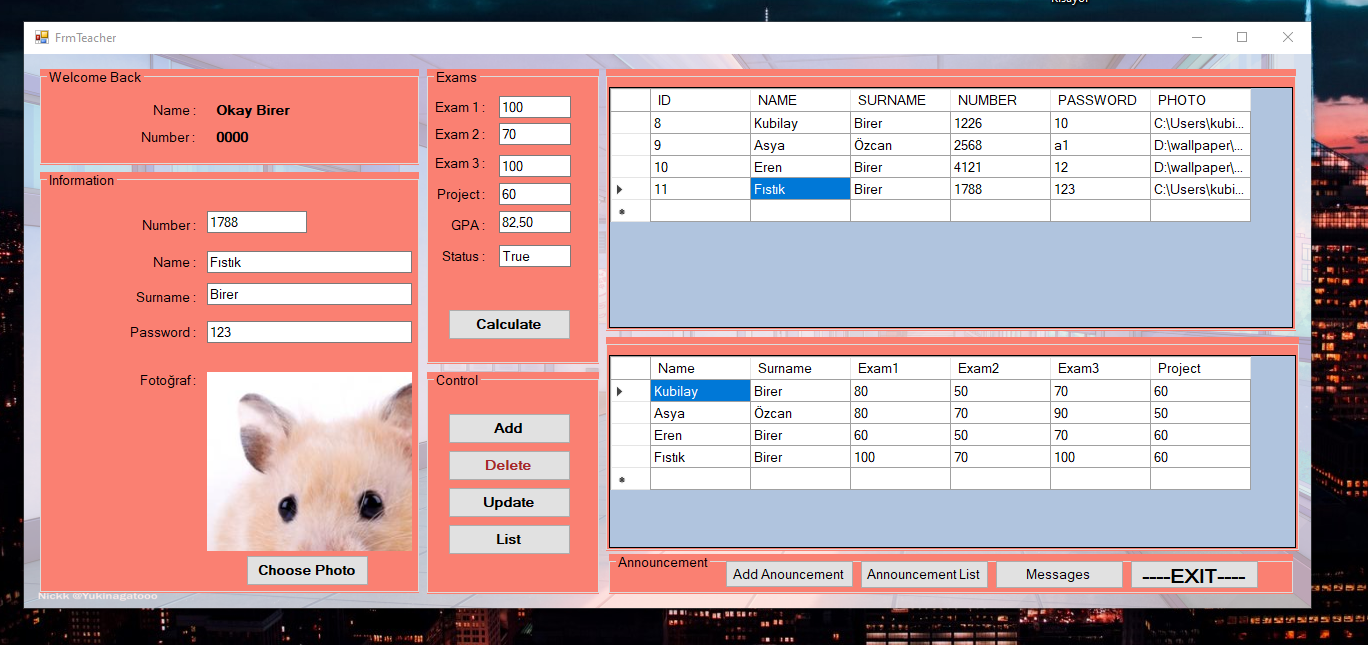Click the Exam 1 input field
Image resolution: width=1368 pixels, height=645 pixels.
[535, 107]
